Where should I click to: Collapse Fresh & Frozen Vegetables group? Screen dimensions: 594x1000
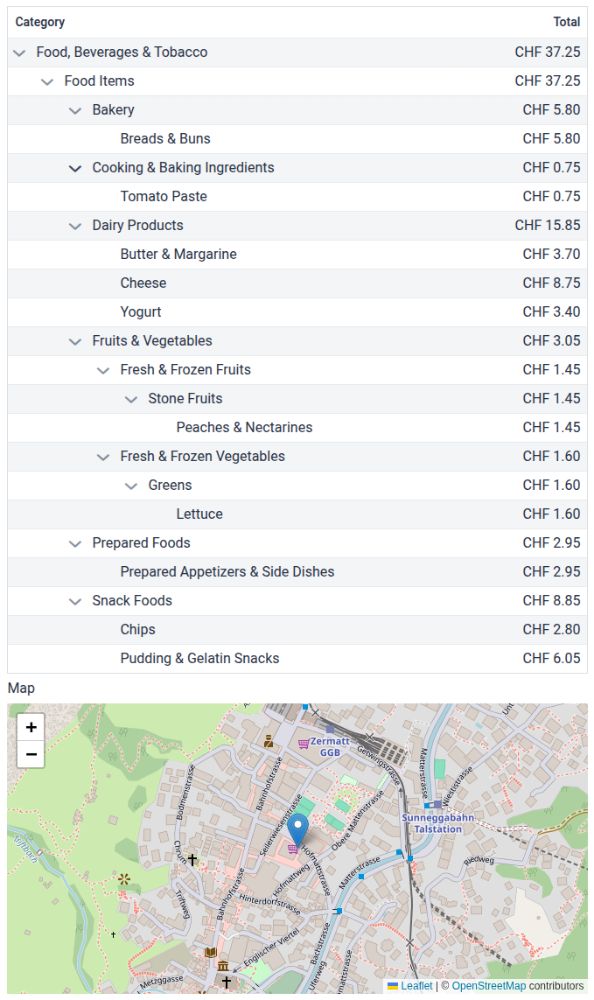coord(103,456)
